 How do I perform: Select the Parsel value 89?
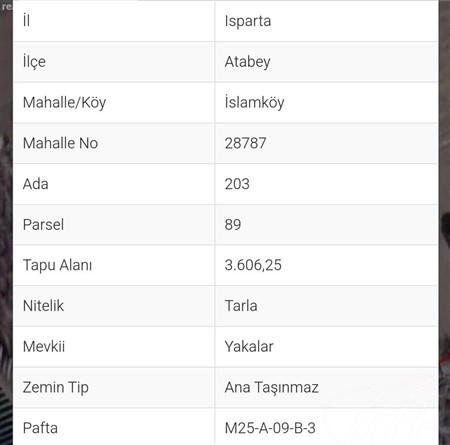point(233,225)
